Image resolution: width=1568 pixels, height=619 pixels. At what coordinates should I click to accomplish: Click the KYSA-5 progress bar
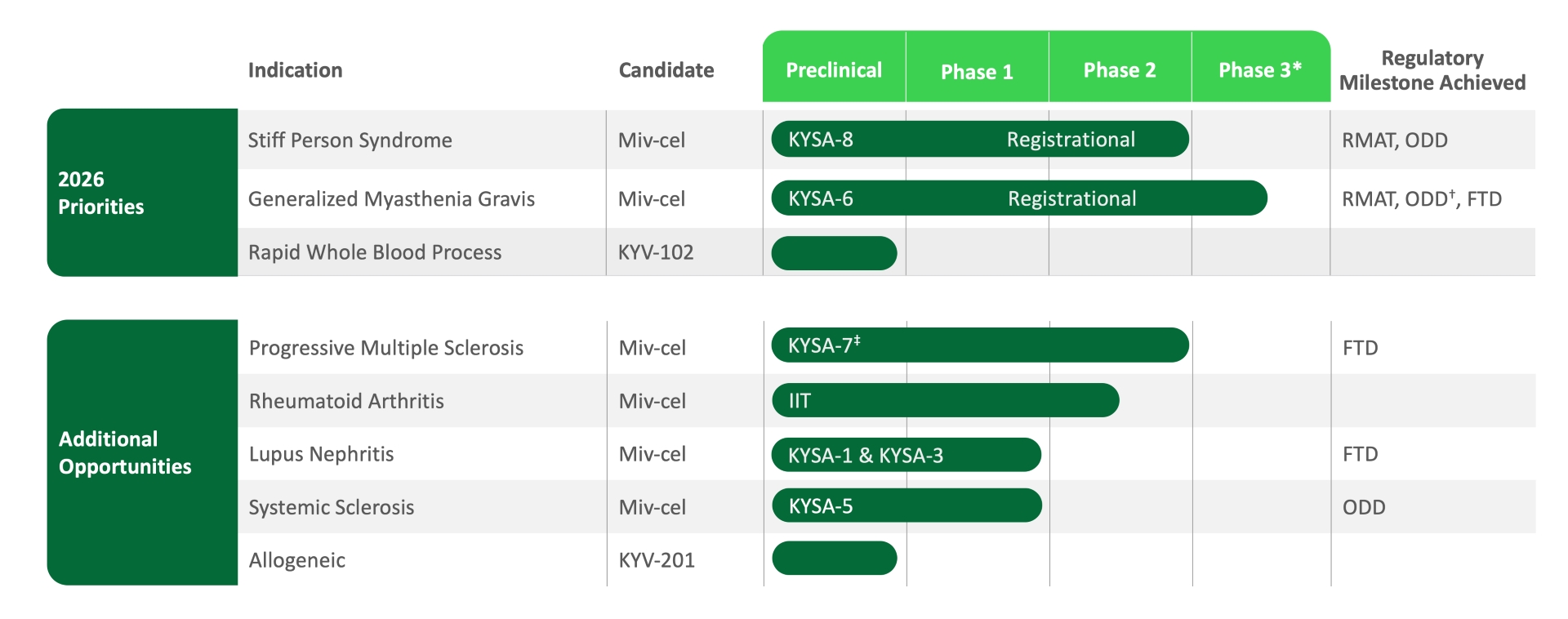(x=906, y=506)
